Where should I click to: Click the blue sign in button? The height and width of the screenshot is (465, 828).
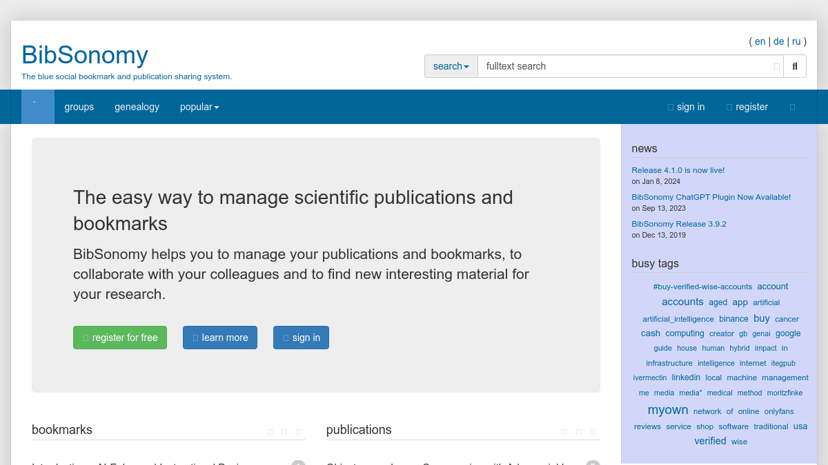pos(301,337)
